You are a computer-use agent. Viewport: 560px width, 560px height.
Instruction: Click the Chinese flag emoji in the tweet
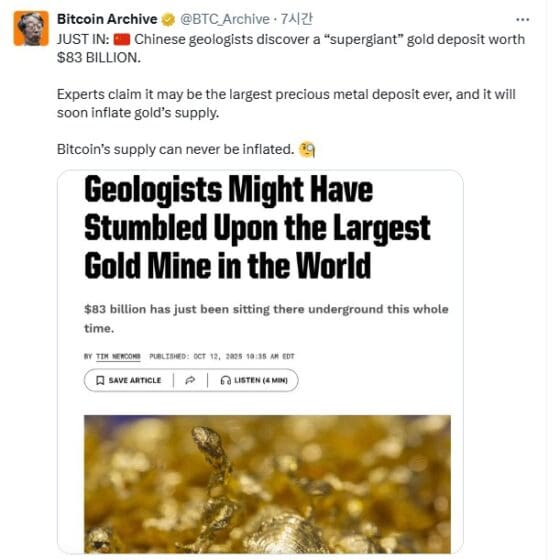tap(121, 39)
